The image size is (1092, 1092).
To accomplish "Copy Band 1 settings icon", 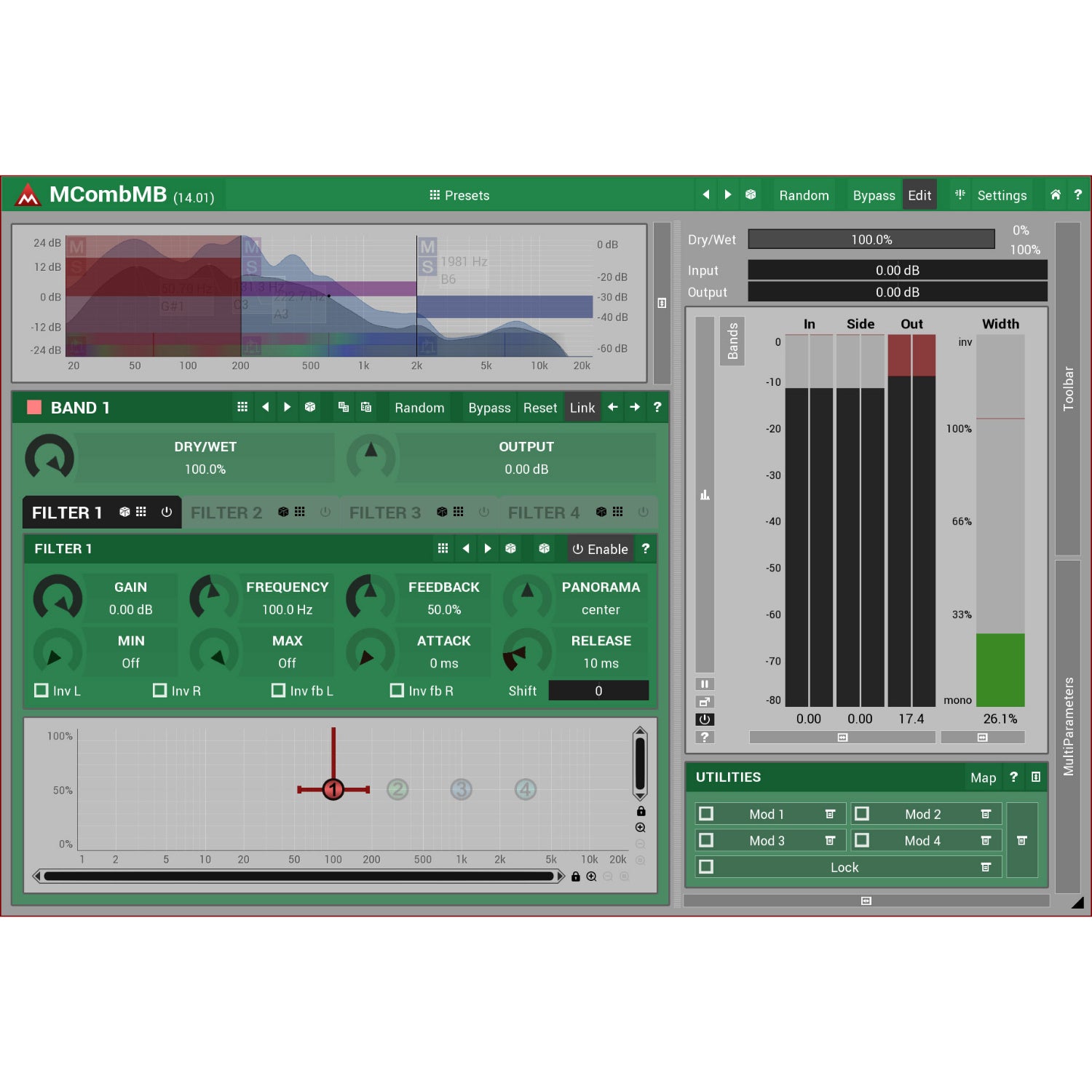I will click(x=344, y=407).
